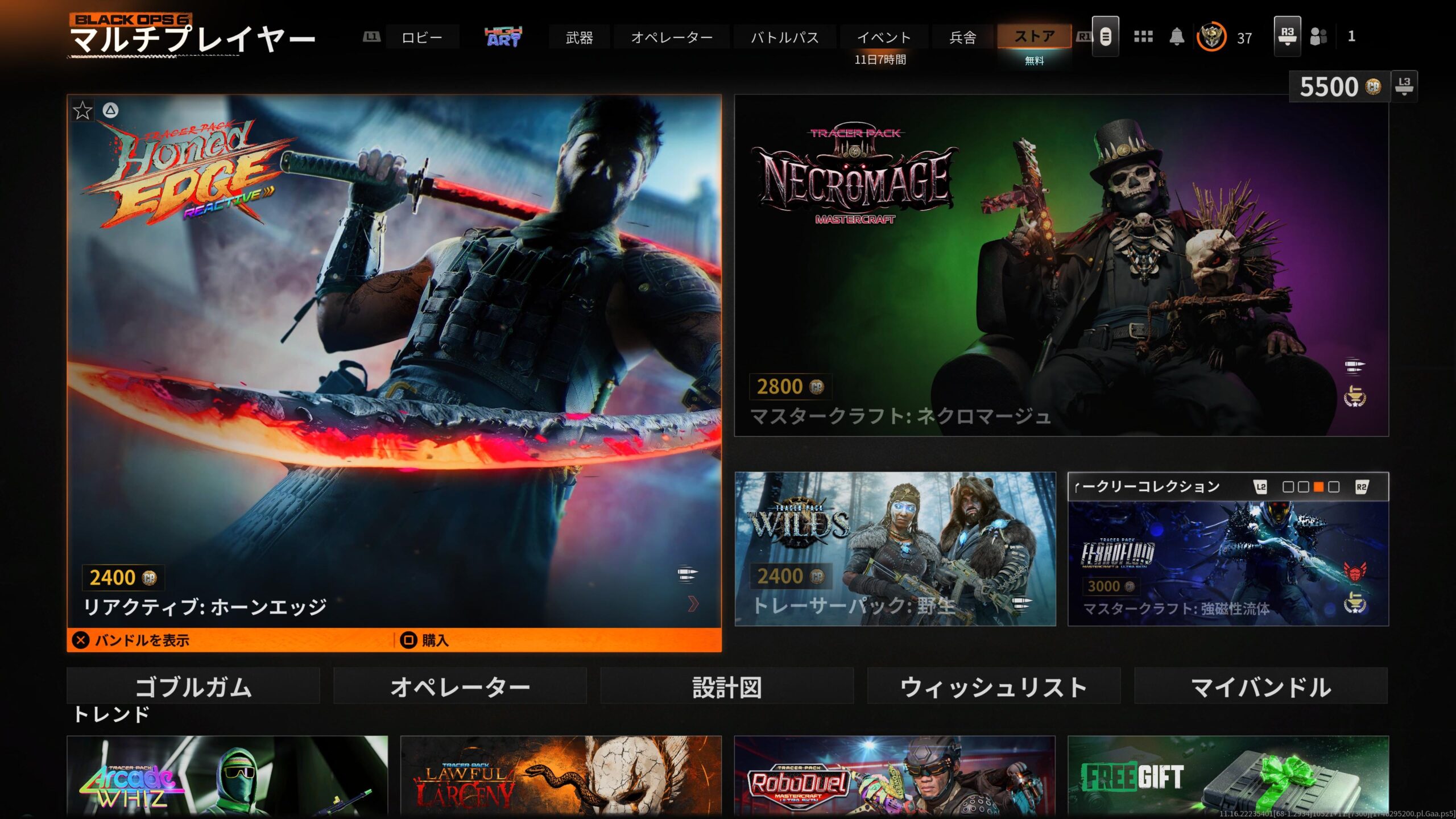Click the triangle button icon on Honed Edge
The width and height of the screenshot is (1456, 819).
[110, 110]
